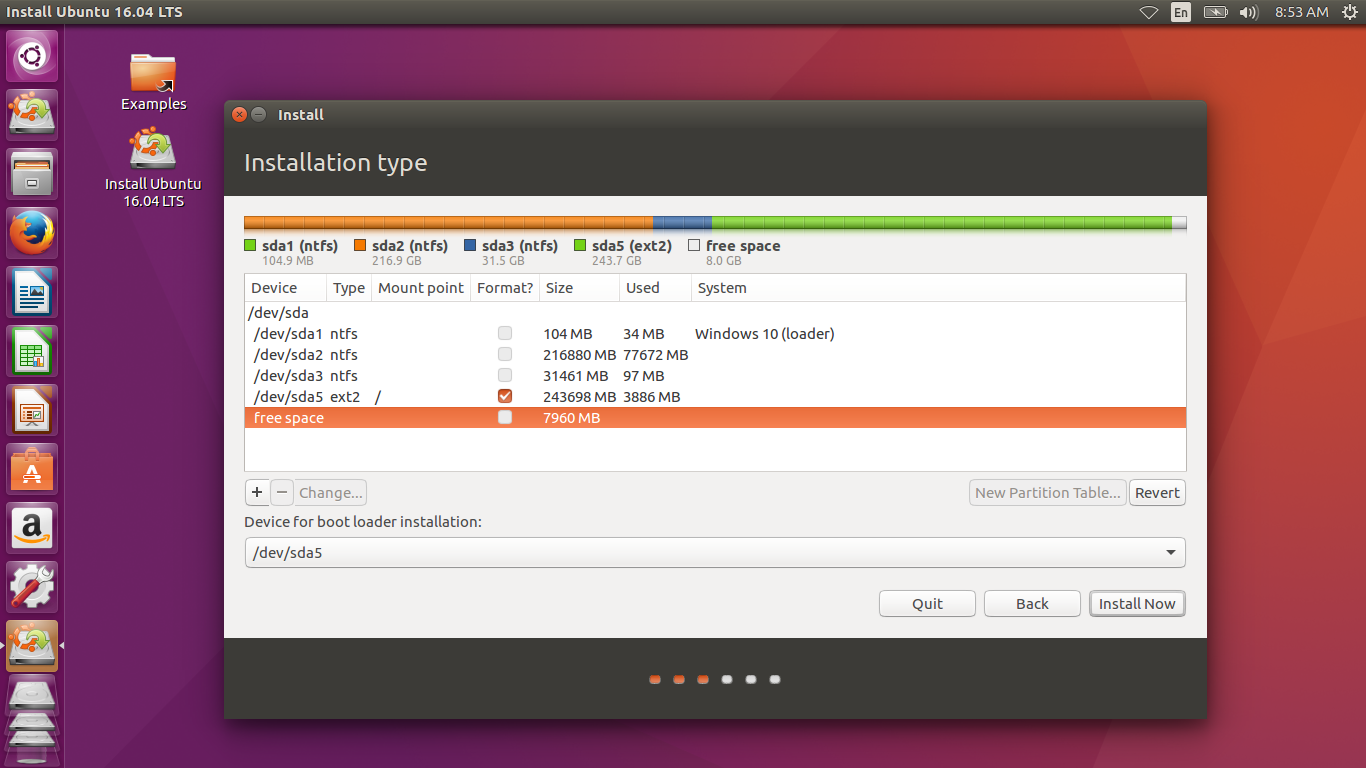This screenshot has height=768, width=1366.
Task: Click the sda5 (ext2) legend color square
Action: [x=580, y=245]
